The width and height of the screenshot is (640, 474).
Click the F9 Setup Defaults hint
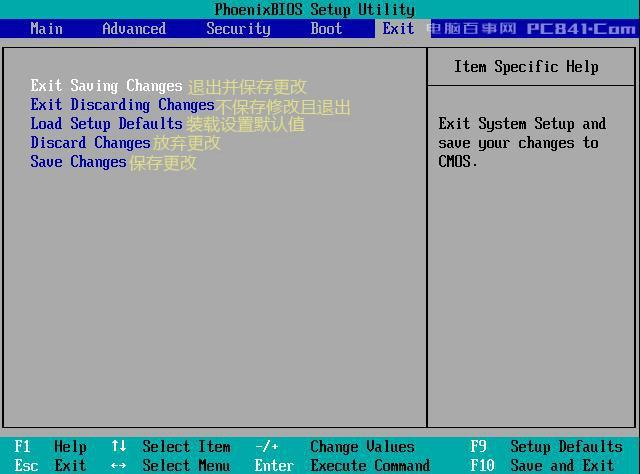pos(545,447)
